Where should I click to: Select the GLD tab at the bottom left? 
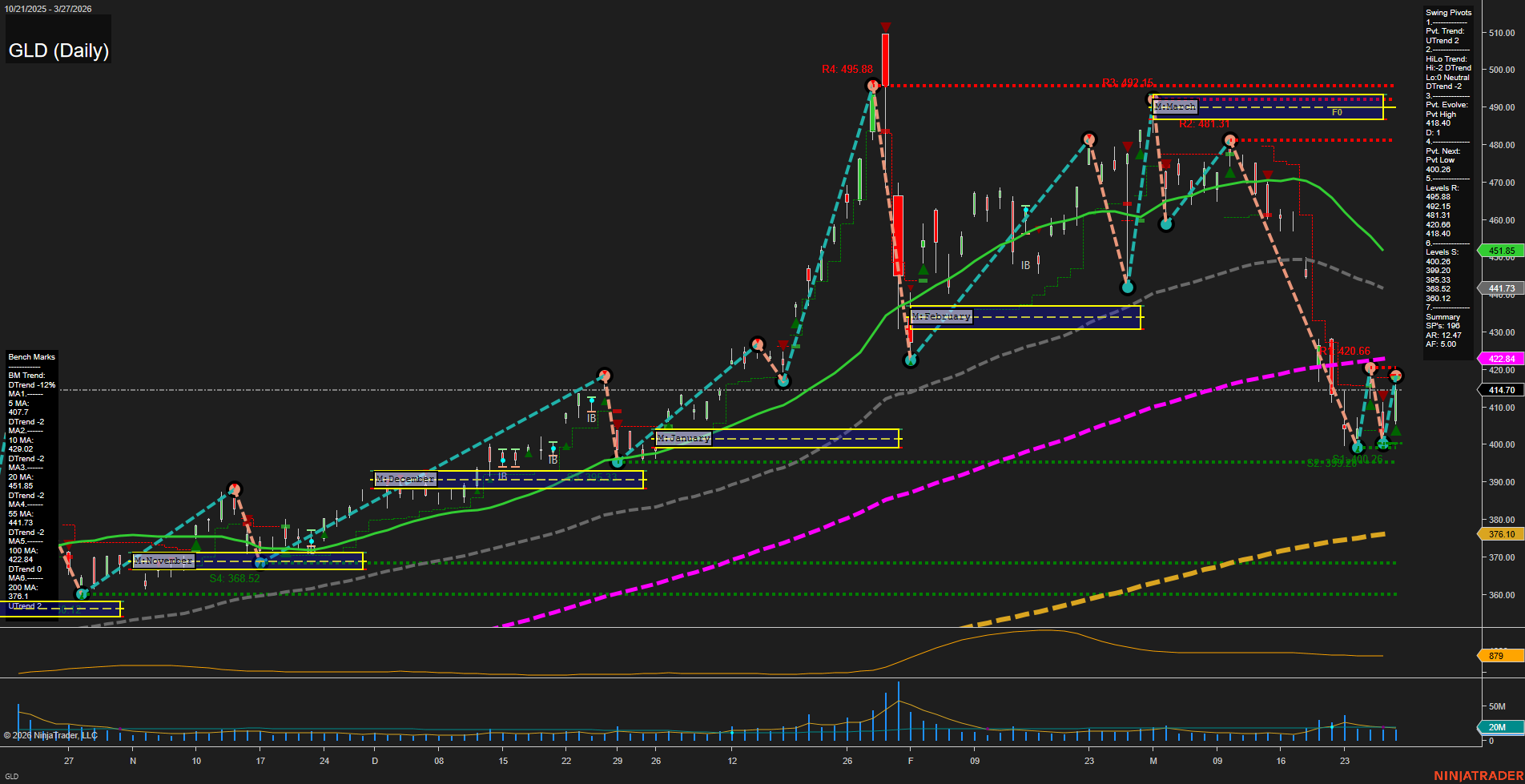[12, 777]
